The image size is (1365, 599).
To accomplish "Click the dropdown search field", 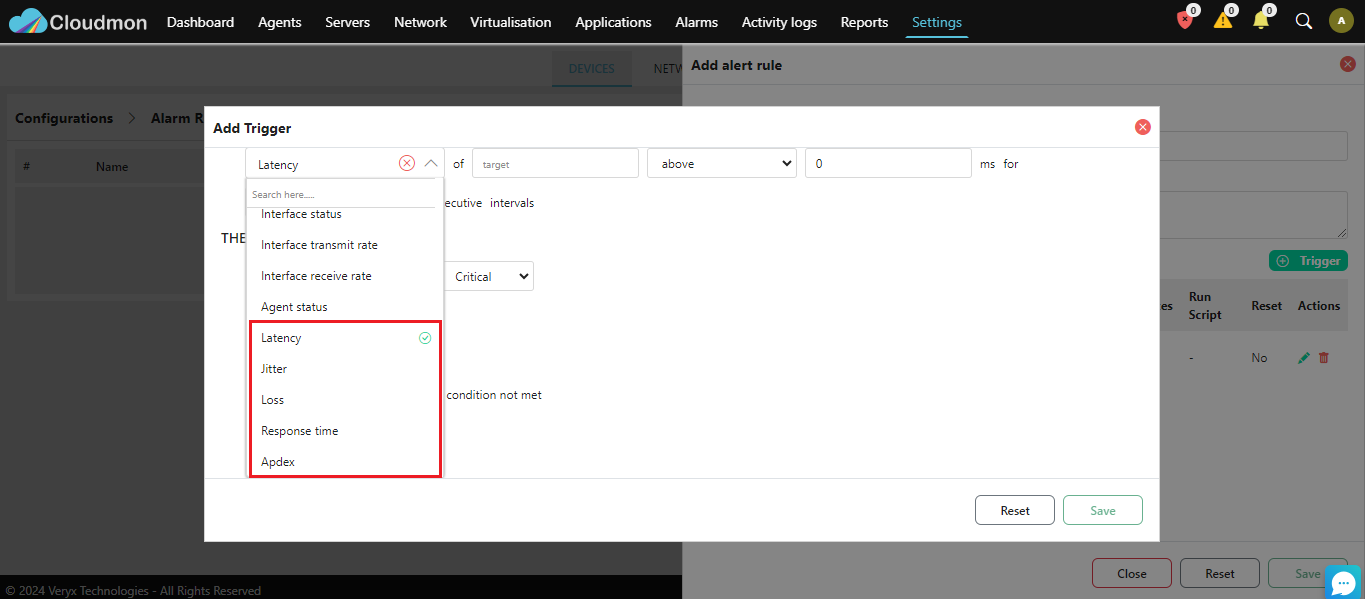I will 343,195.
